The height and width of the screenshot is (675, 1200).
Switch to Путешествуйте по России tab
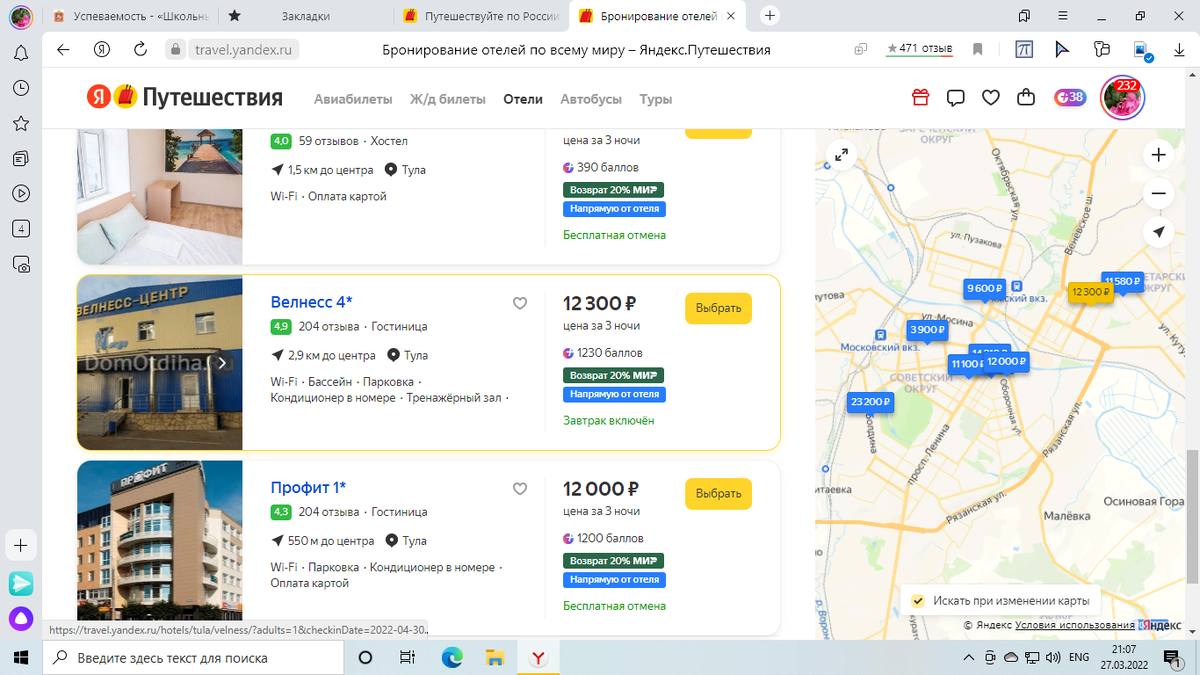pos(480,16)
